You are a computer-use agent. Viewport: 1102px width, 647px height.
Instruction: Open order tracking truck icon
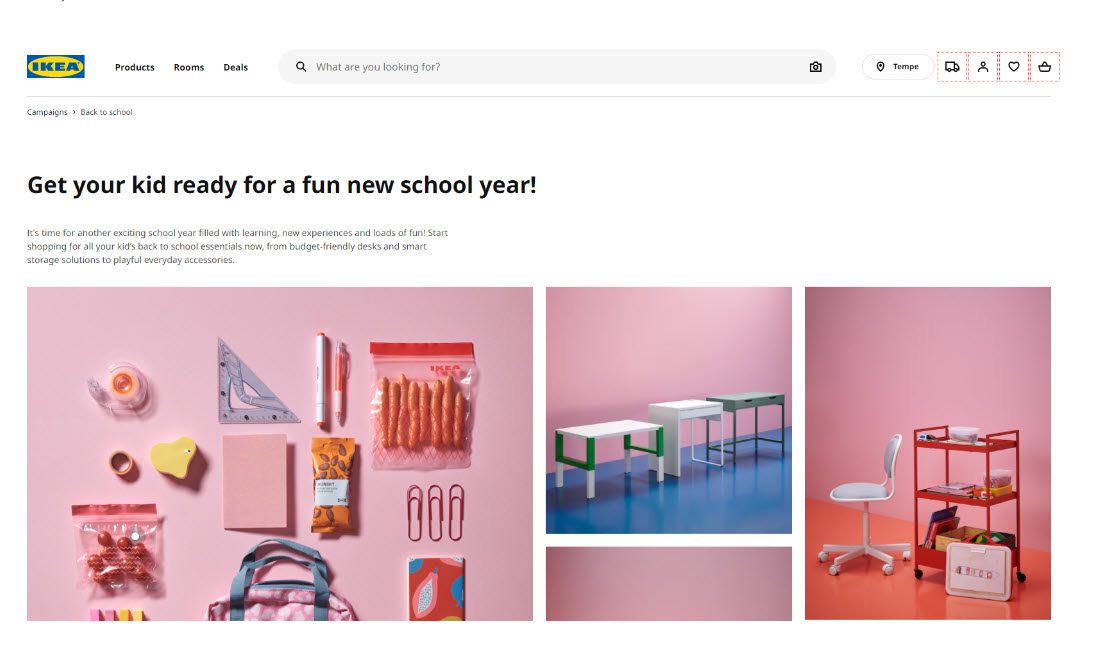tap(952, 67)
